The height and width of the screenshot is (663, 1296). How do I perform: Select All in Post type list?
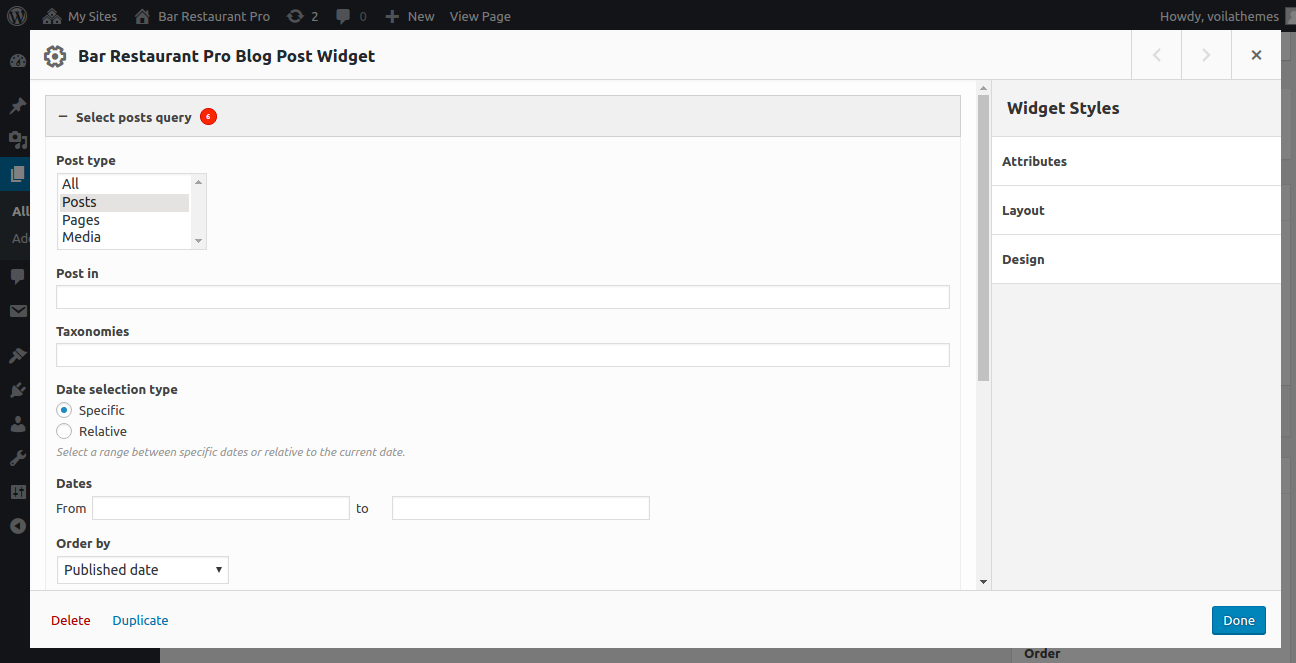(124, 184)
